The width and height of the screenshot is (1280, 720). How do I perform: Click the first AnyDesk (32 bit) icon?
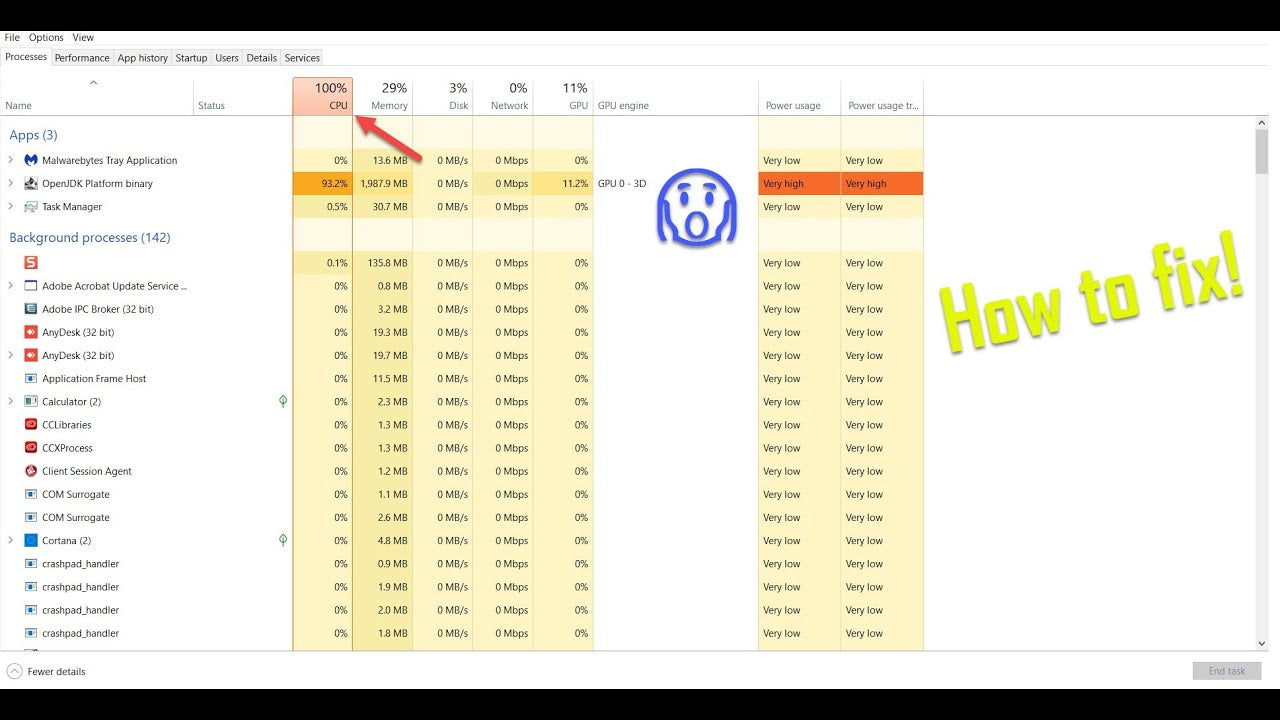tap(30, 332)
